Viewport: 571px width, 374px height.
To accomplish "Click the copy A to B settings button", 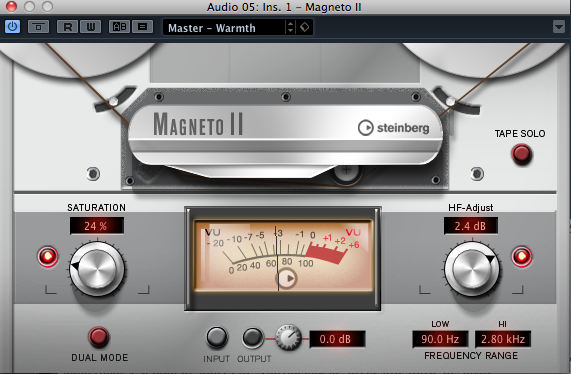I will 142,27.
